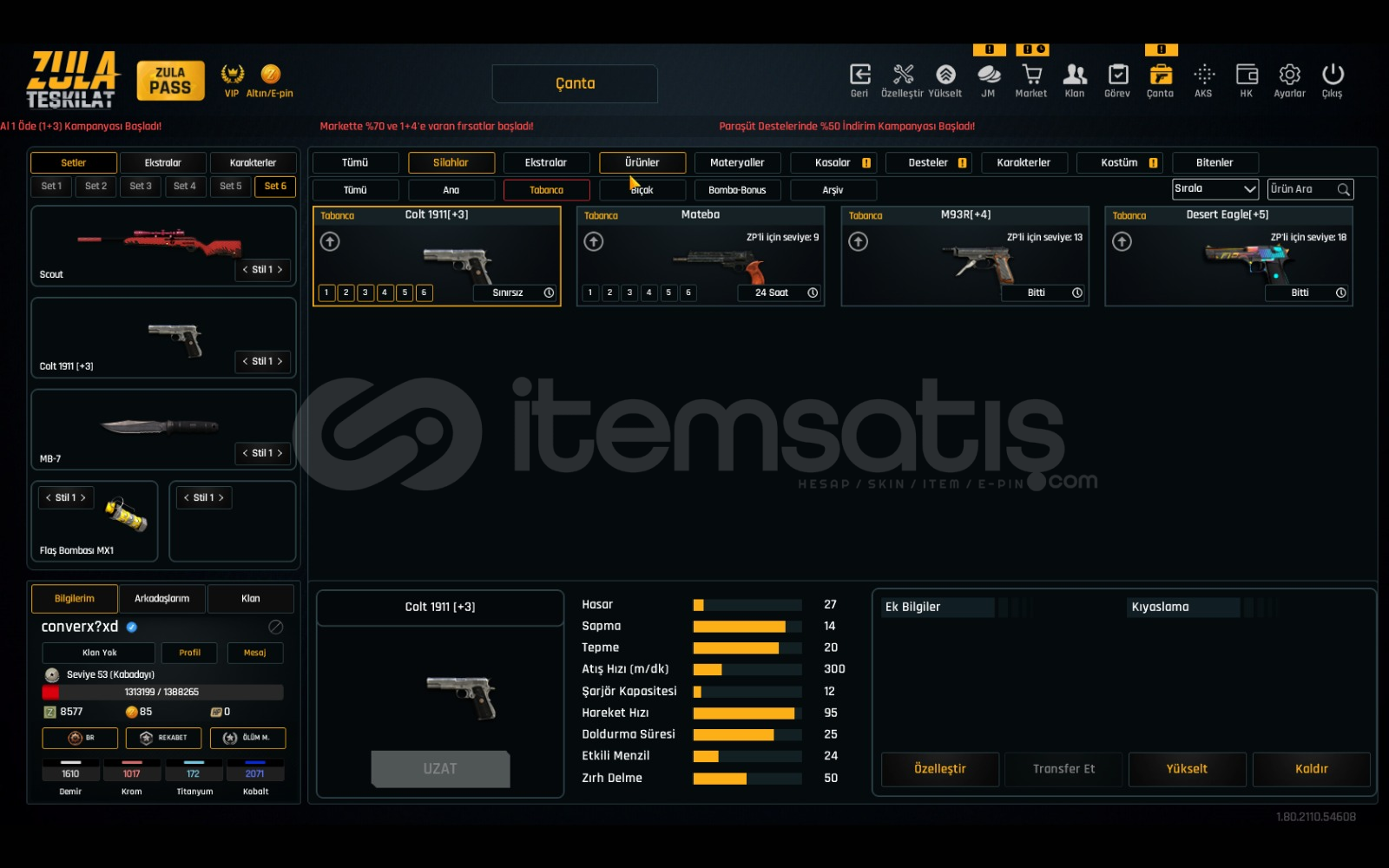Image resolution: width=1389 pixels, height=868 pixels.
Task: Click the UZAT extend button
Action: tap(440, 769)
